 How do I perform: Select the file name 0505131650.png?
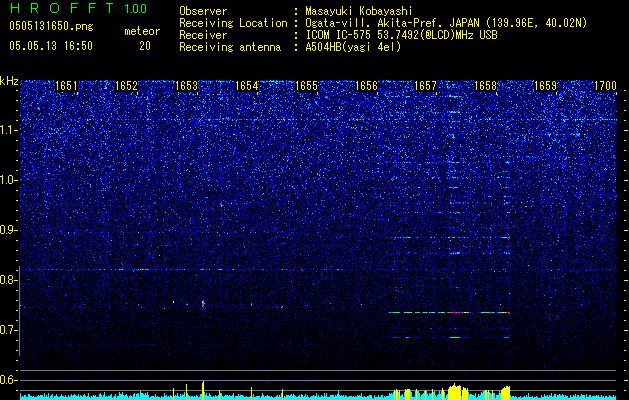51,26
